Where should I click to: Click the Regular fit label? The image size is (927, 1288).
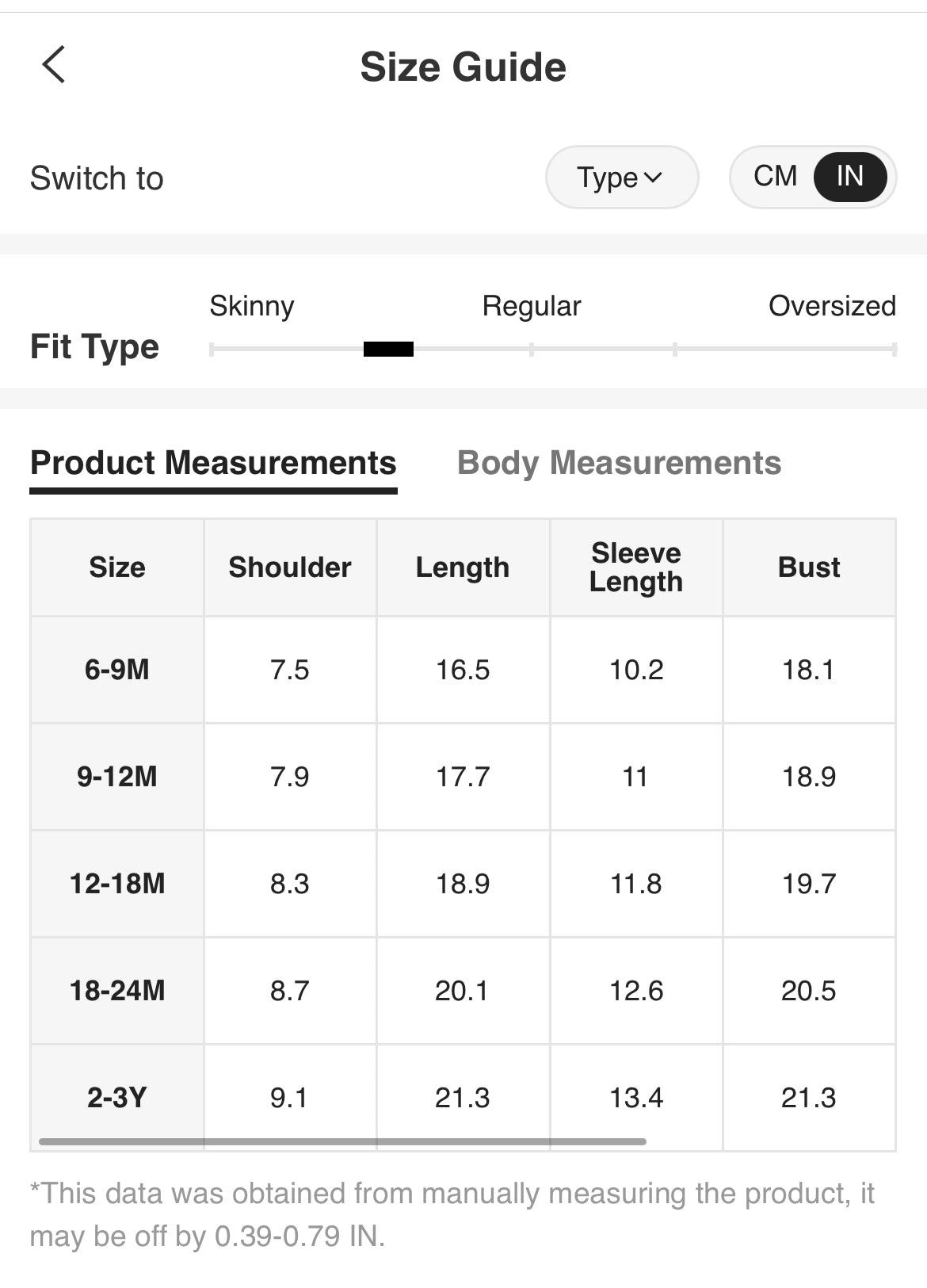[532, 306]
